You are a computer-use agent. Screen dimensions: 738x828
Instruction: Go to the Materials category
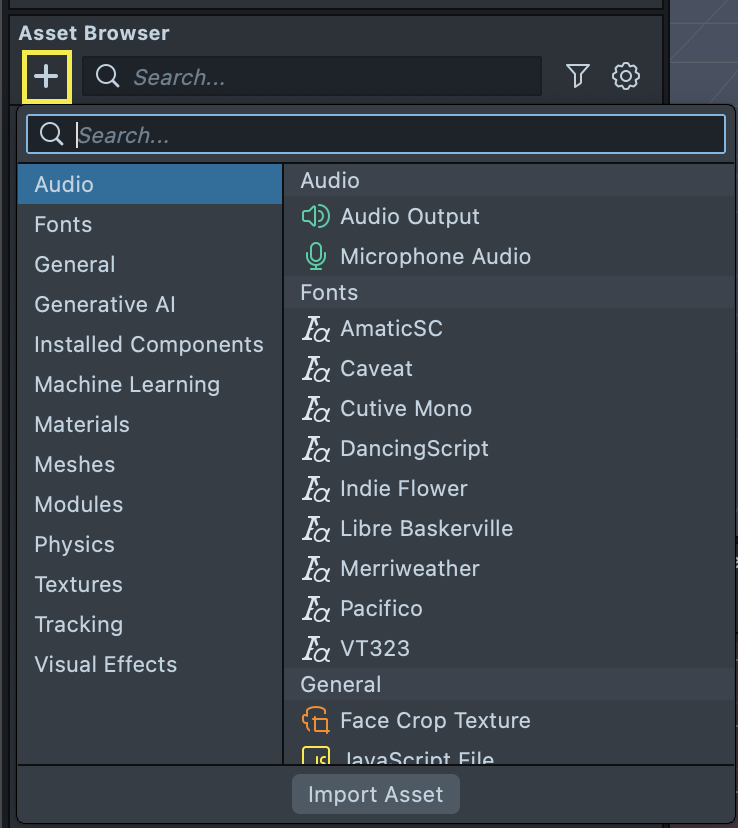tap(82, 425)
